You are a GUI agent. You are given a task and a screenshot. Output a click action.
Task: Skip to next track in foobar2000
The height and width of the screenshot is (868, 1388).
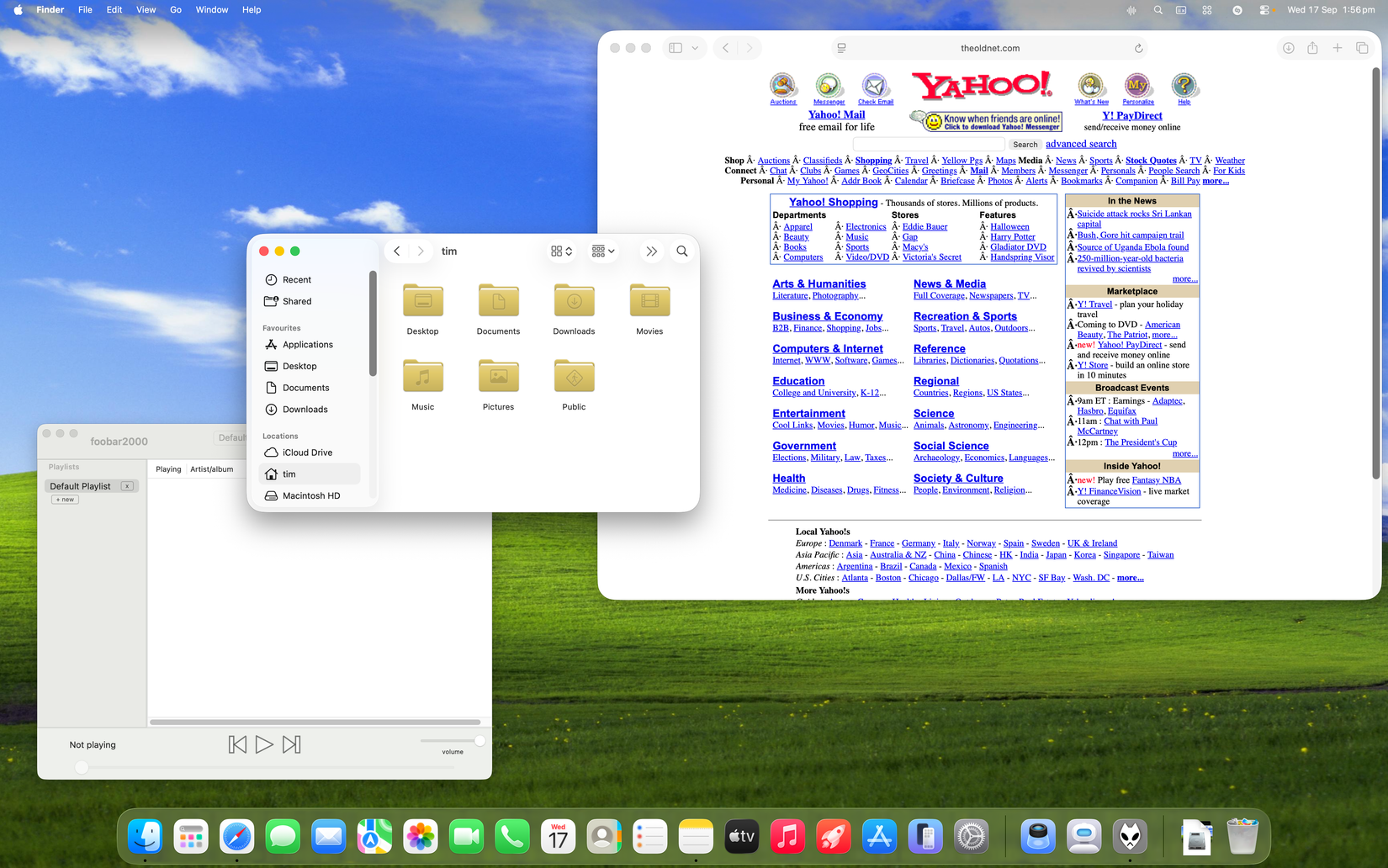291,744
